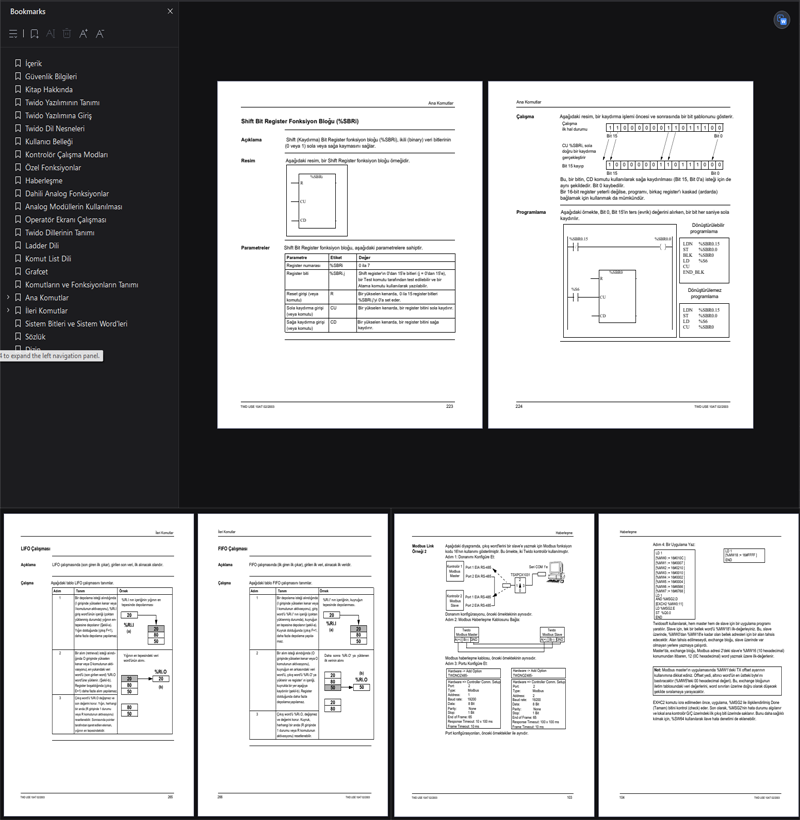
Task: Jump to the Ladder Dili bookmark
Action: tap(42, 246)
